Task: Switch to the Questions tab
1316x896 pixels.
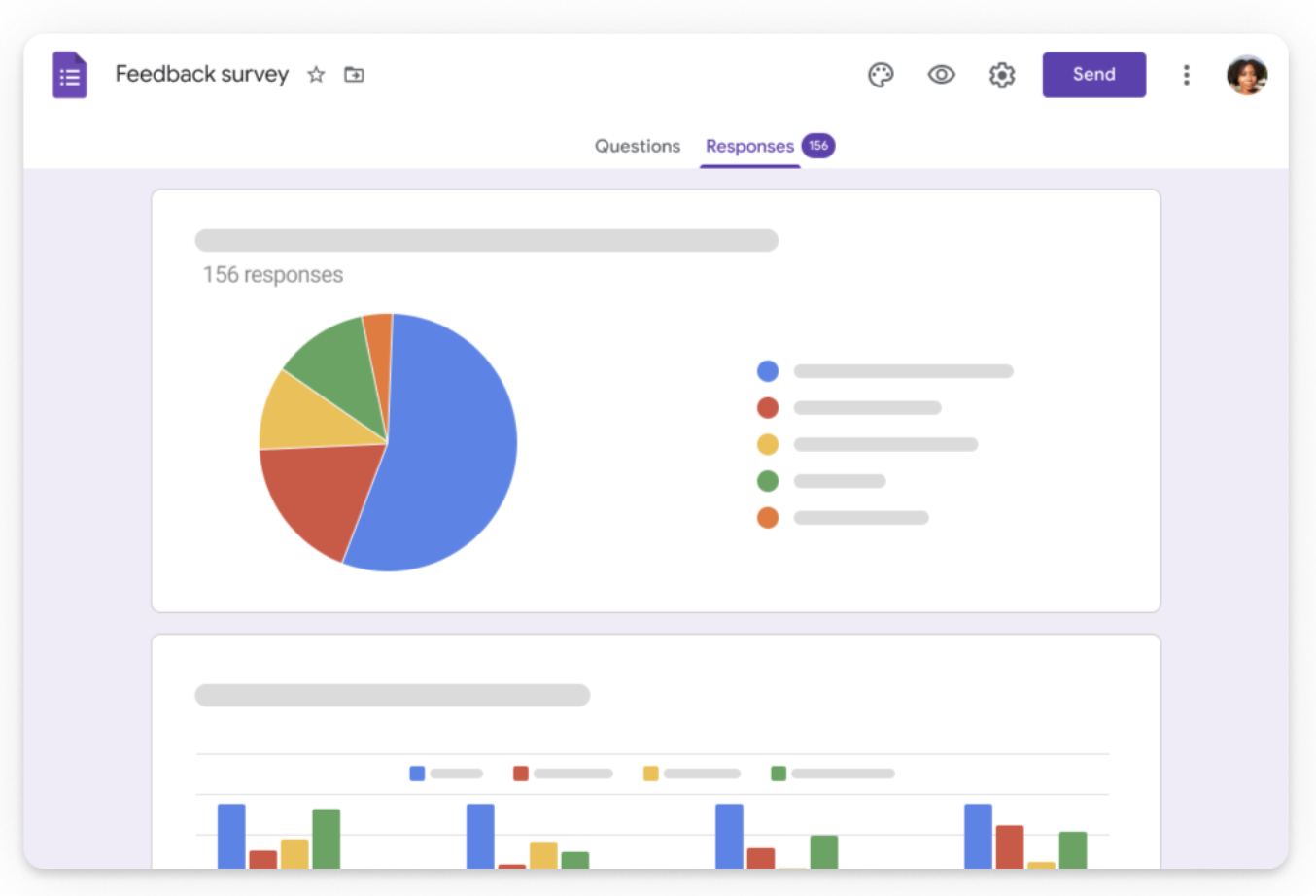Action: coord(637,146)
